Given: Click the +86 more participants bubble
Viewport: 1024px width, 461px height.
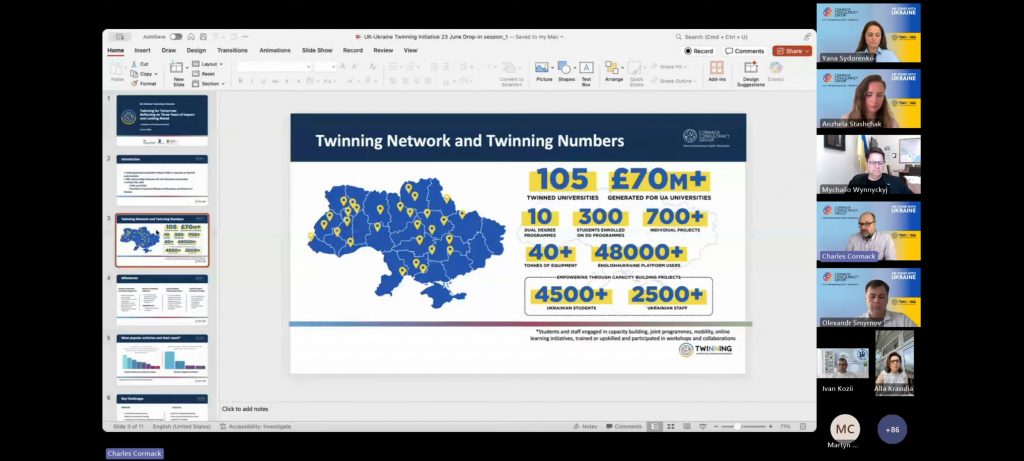Looking at the screenshot, I should pos(892,430).
